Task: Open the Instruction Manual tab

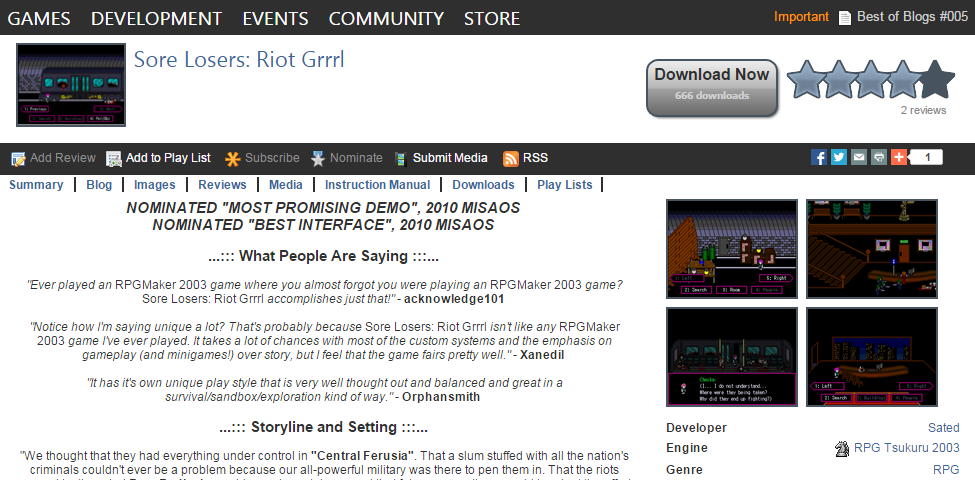Action: pyautogui.click(x=377, y=185)
